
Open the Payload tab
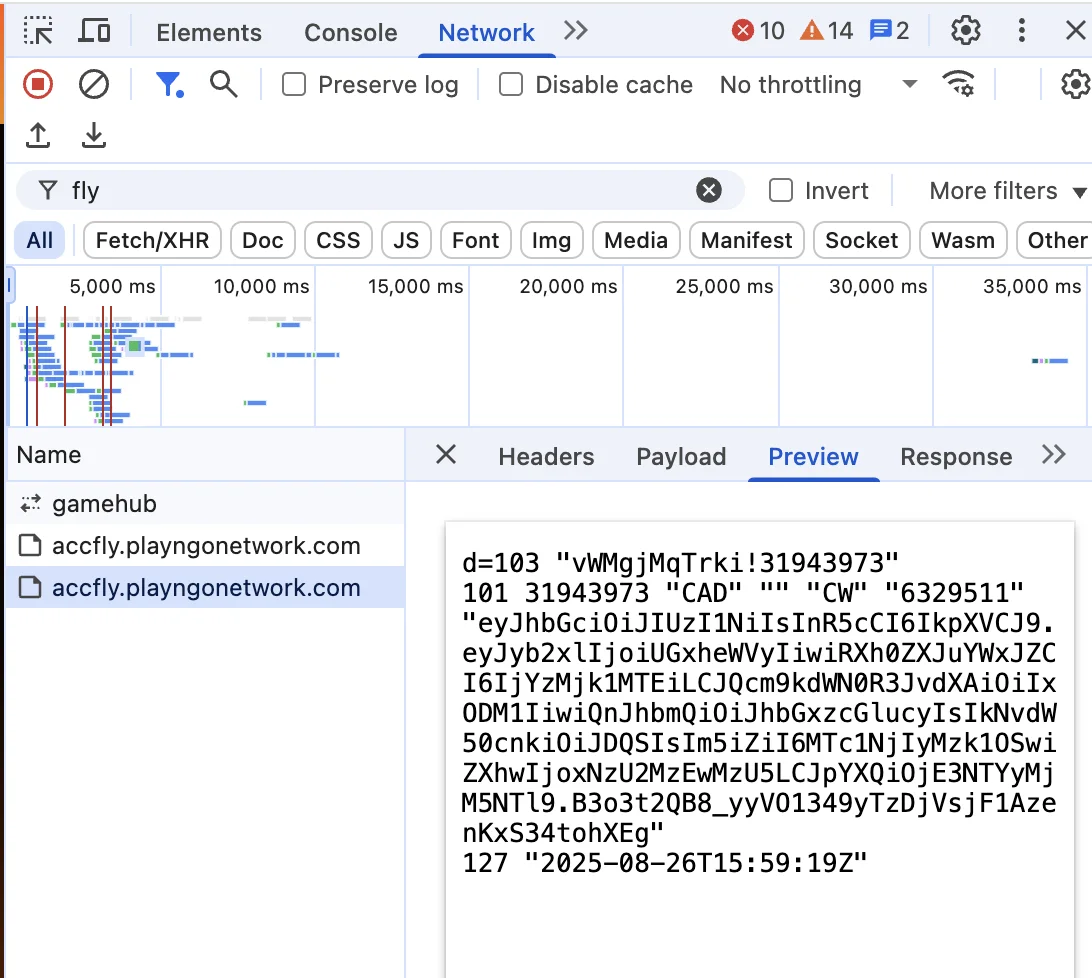click(x=681, y=456)
